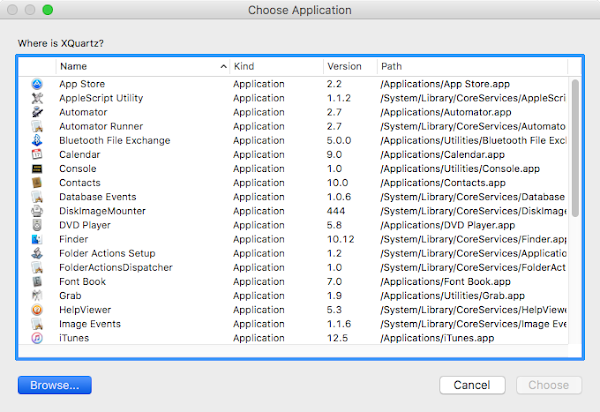
Task: Click the HelpViewer orange icon
Action: 37,310
